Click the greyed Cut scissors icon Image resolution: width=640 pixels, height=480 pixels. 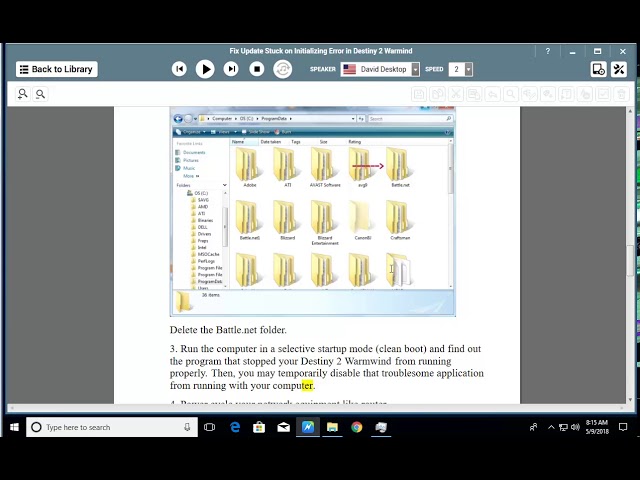click(456, 94)
